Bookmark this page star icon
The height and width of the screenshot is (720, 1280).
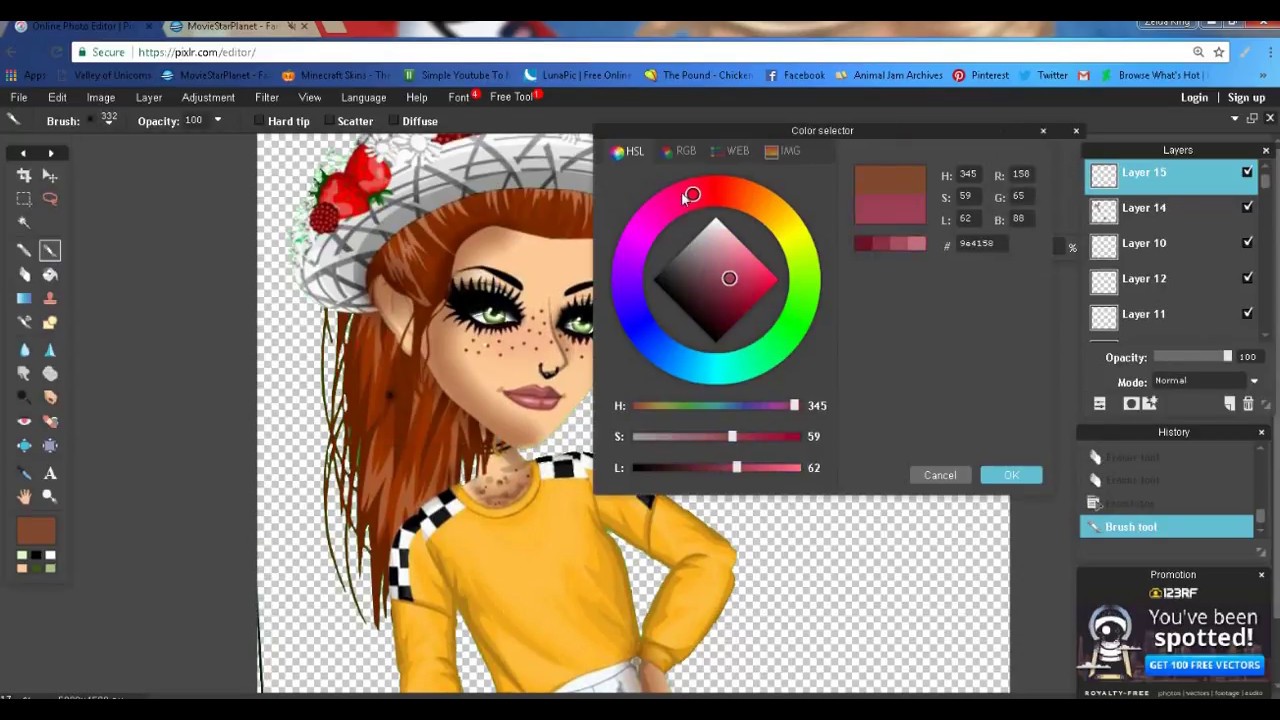coord(1219,52)
